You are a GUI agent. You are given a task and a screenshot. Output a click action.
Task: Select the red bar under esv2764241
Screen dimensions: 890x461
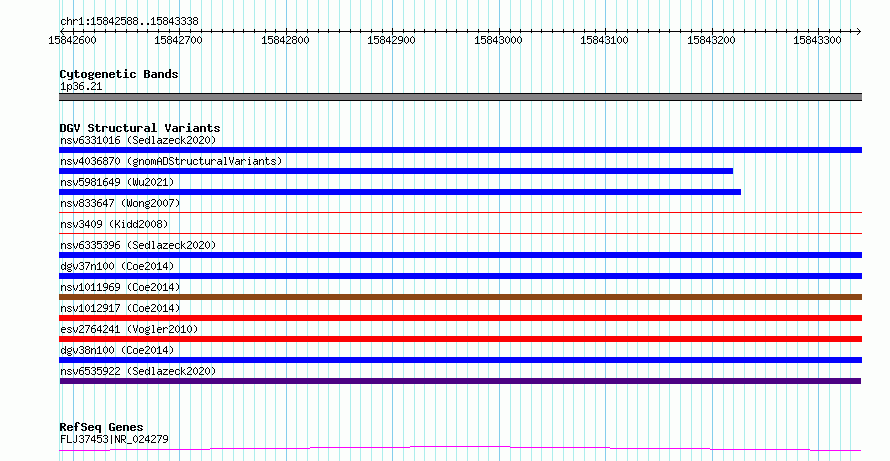[460, 339]
